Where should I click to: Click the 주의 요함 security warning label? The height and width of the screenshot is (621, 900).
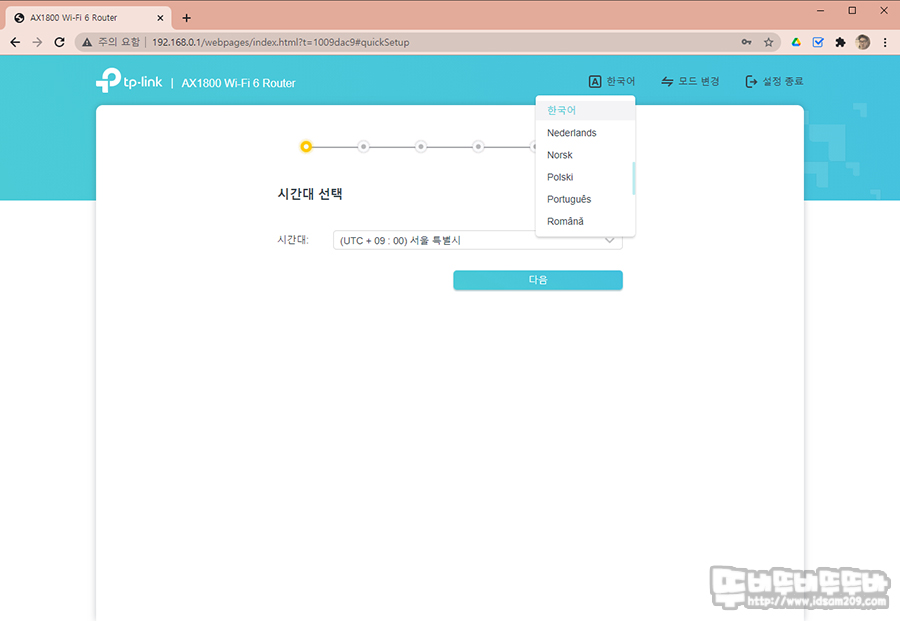(x=119, y=42)
